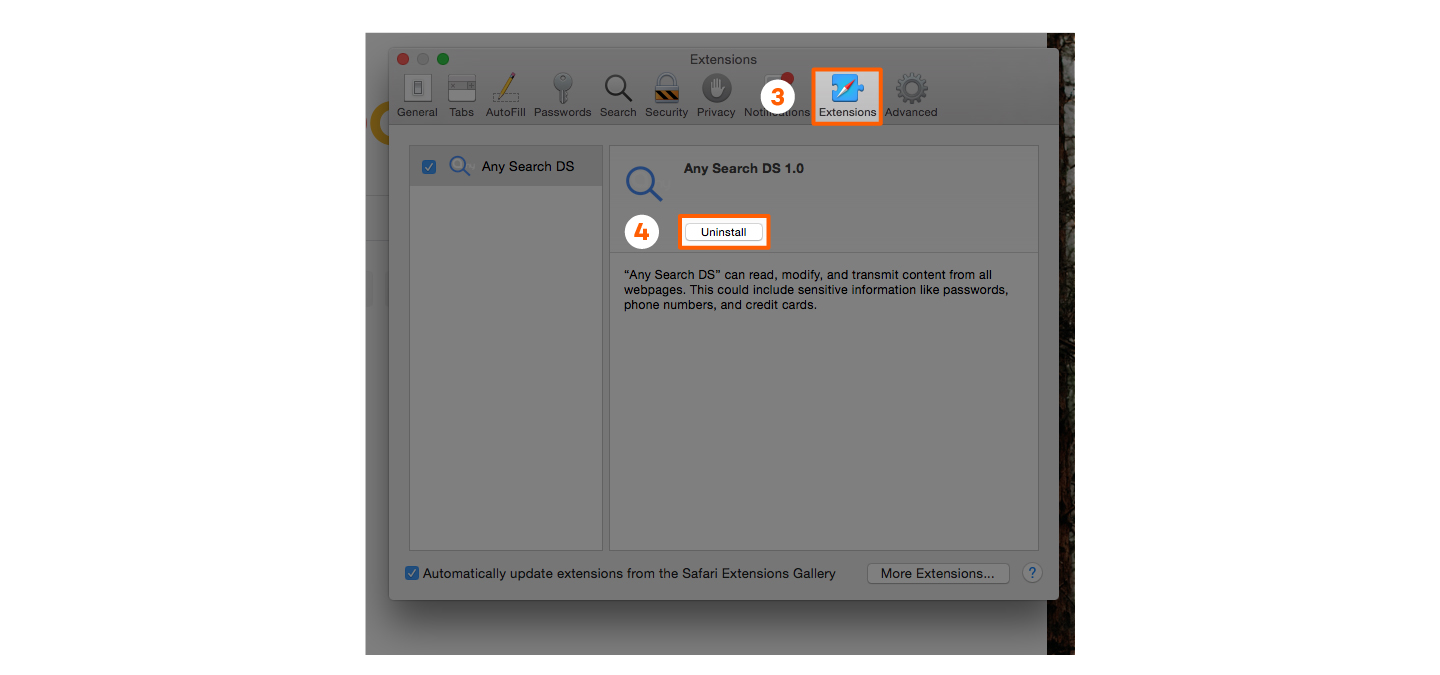1440x675 pixels.
Task: Click the More Extensions button
Action: click(938, 573)
